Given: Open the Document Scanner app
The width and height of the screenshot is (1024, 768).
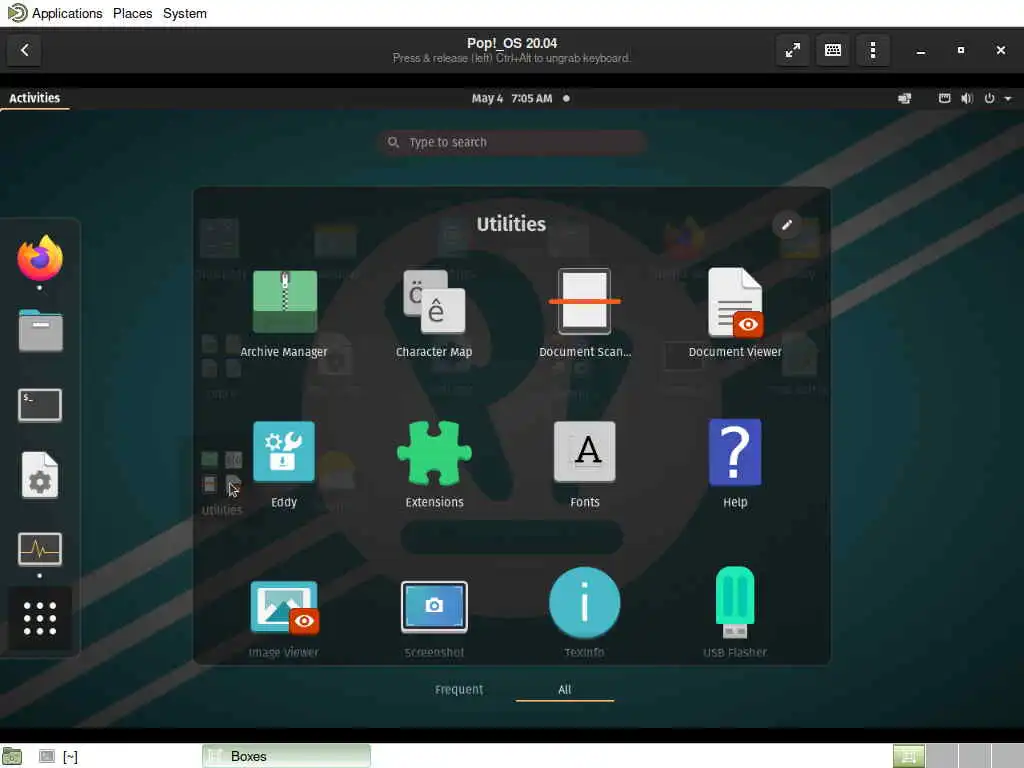Looking at the screenshot, I should click(x=584, y=313).
